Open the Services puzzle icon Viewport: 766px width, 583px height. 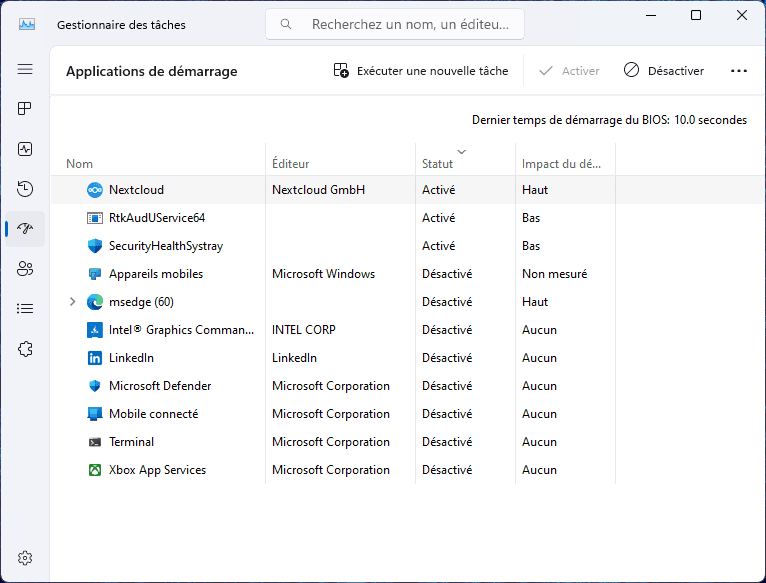coord(25,349)
